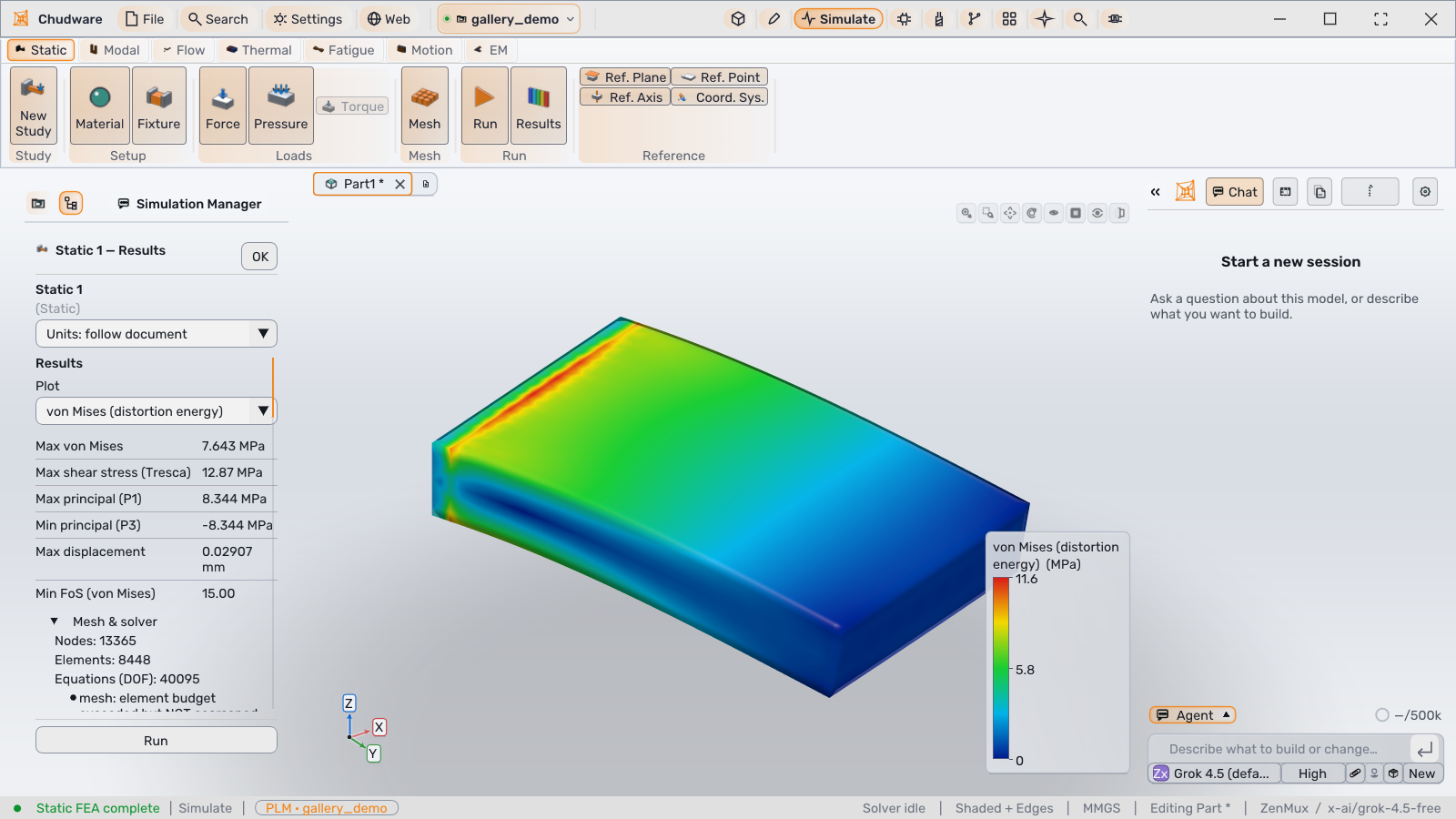Activate the zoom-to-area viewport tool
Screen dimensions: 1456x819
(988, 213)
